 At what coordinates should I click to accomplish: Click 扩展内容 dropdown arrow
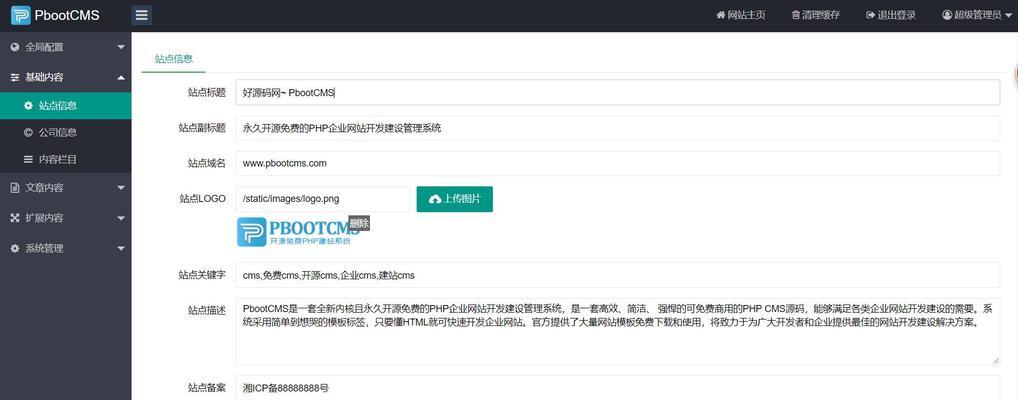tap(121, 219)
